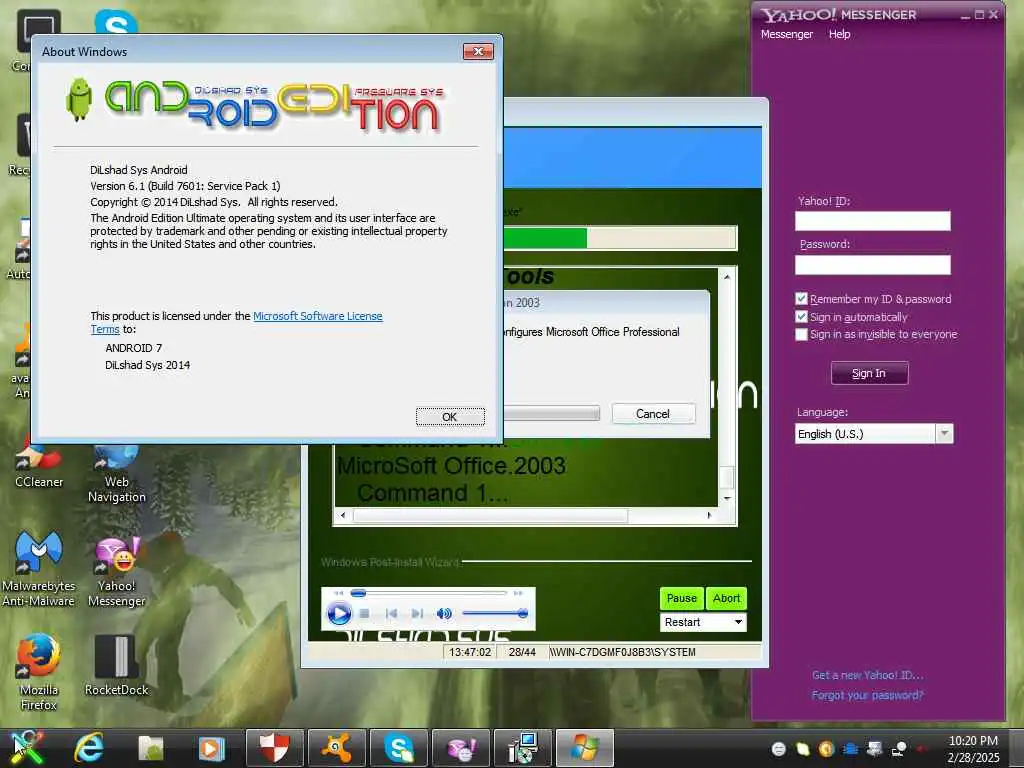Close the About Windows dialog with X

point(478,52)
